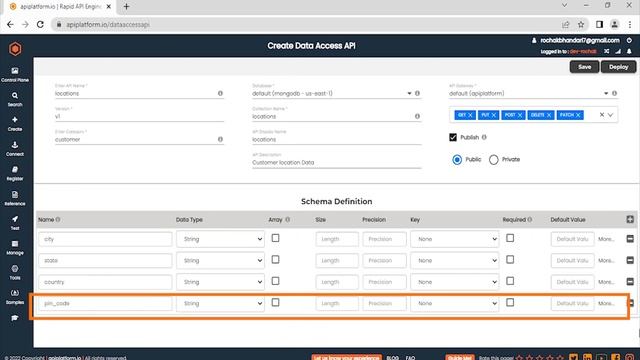Click info icon beside API name field
The height and width of the screenshot is (360, 640).
point(220,93)
